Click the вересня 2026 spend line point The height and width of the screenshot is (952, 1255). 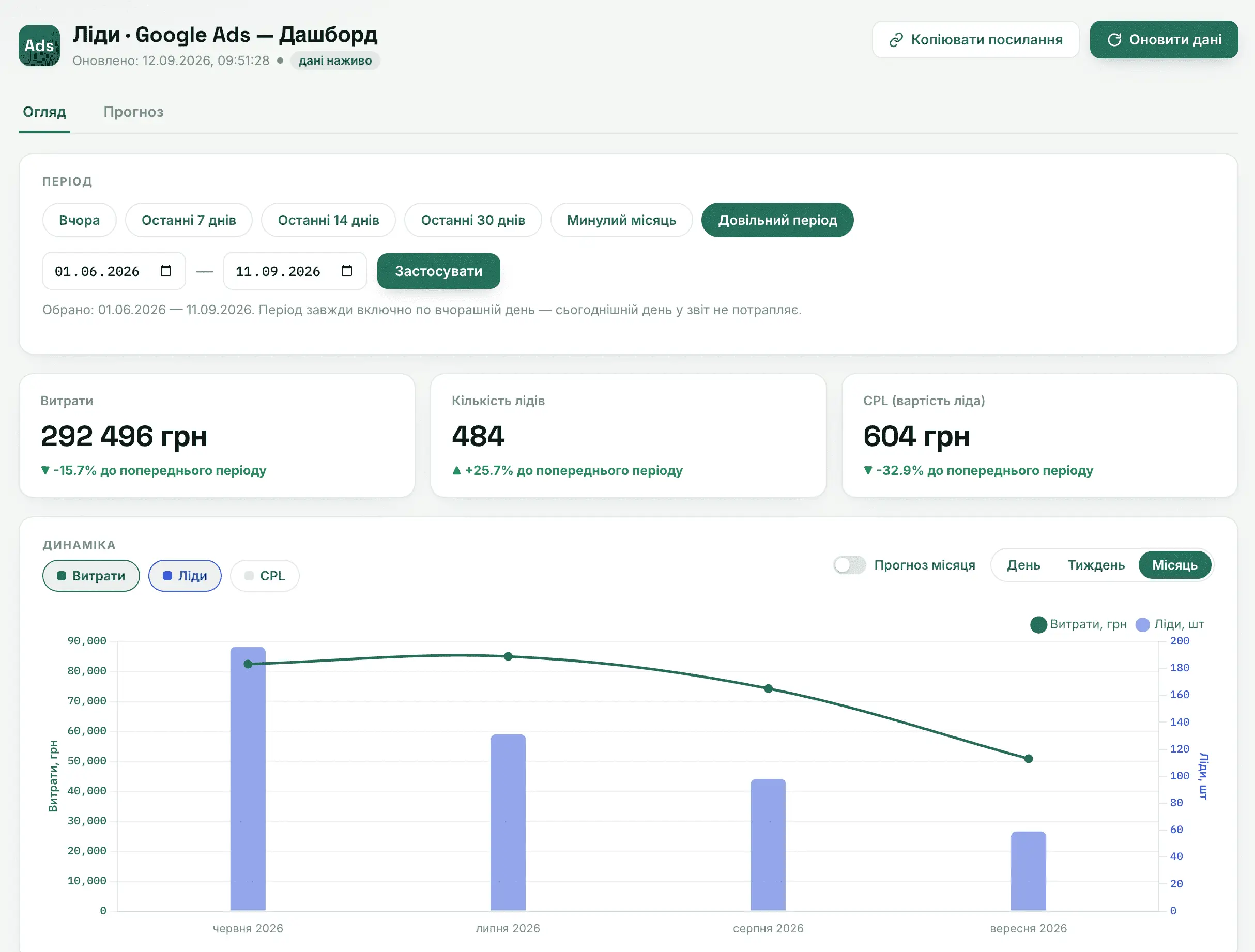click(1029, 759)
